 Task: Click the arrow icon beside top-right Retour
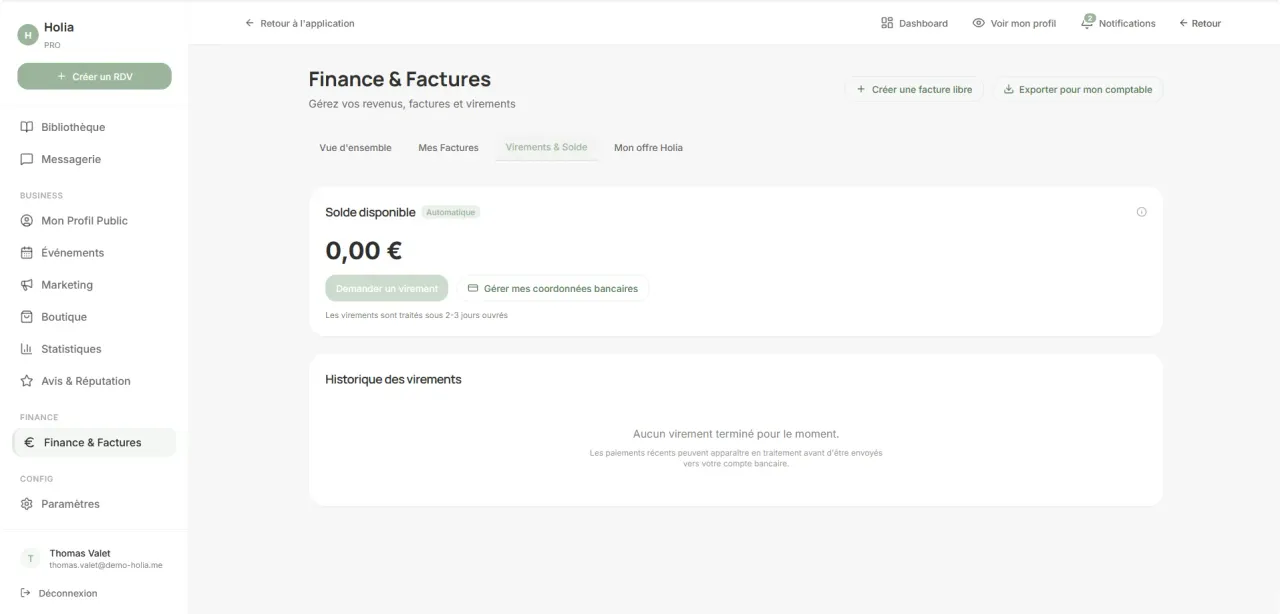point(1184,23)
